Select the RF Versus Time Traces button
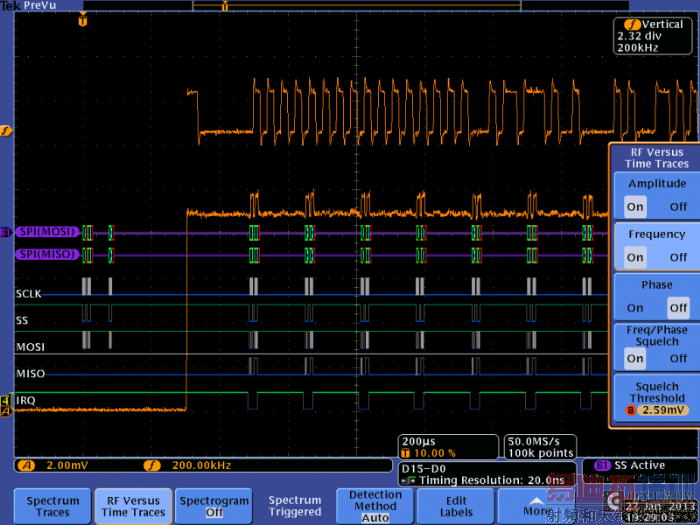This screenshot has width=700, height=525. pos(133,506)
